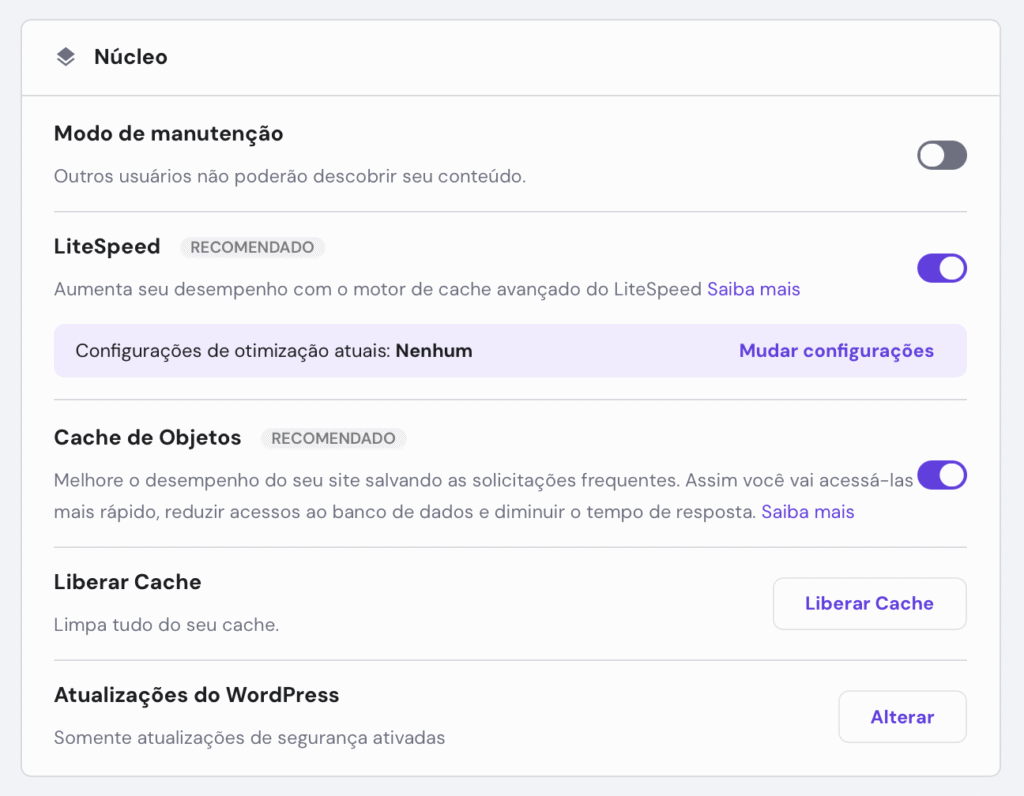
Task: Turn off the Cache de Objetos toggle
Action: pos(941,475)
